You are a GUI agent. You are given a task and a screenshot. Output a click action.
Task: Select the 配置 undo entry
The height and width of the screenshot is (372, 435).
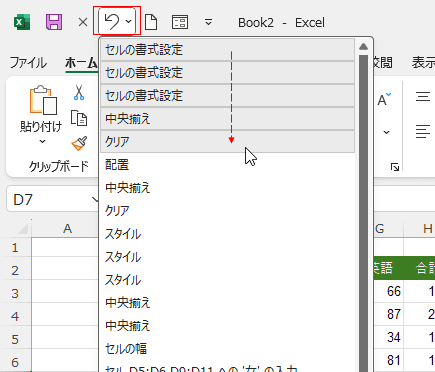(227, 165)
